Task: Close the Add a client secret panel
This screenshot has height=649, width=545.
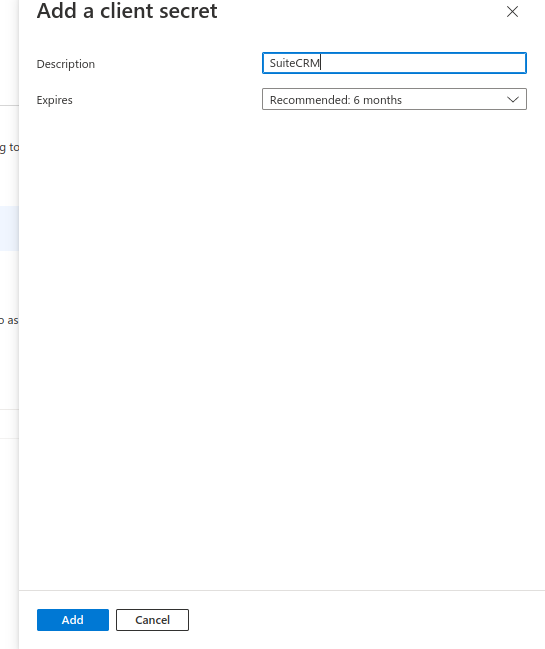Action: (512, 12)
